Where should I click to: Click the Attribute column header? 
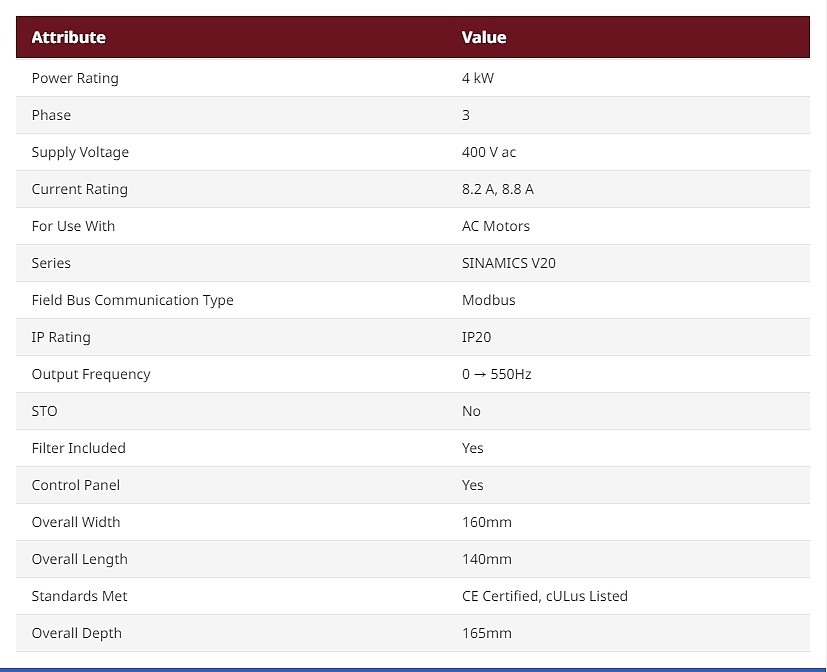[69, 37]
